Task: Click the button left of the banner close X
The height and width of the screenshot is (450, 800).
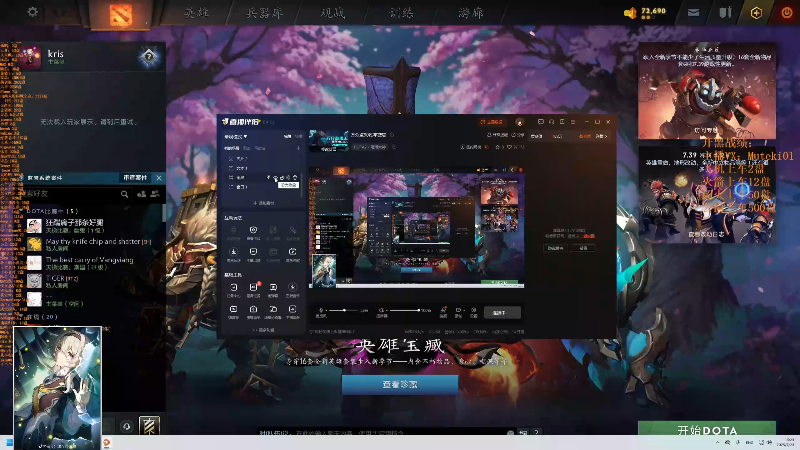Action: click(x=135, y=178)
